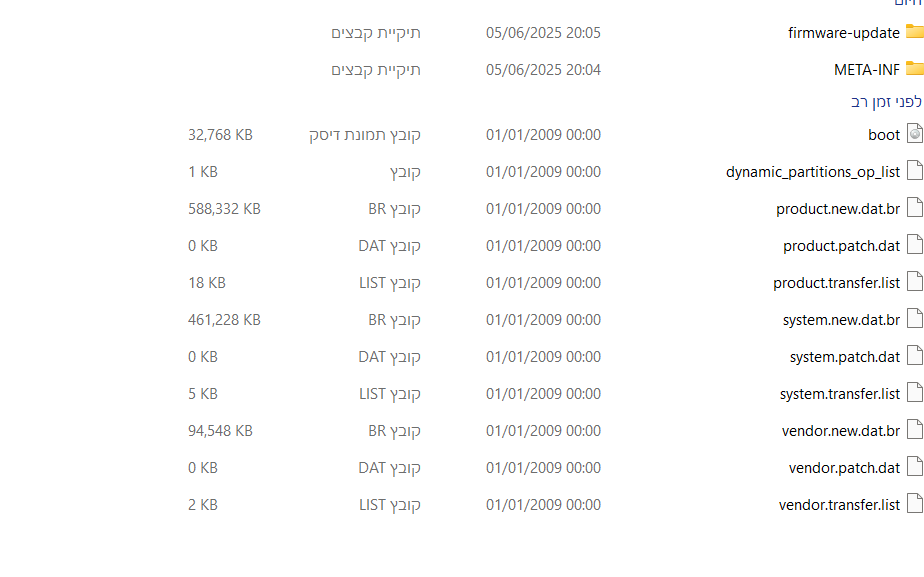Click the system.patch.dat file name

(x=844, y=357)
